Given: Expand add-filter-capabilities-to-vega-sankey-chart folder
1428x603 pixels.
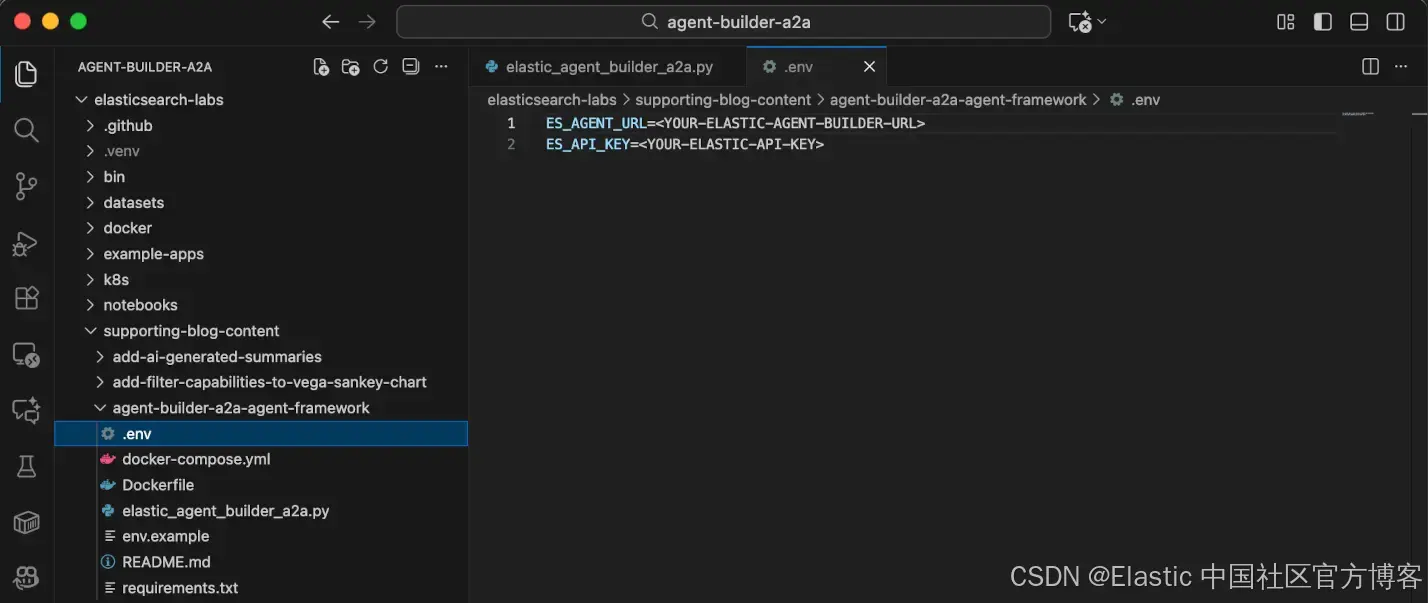Looking at the screenshot, I should [262, 382].
